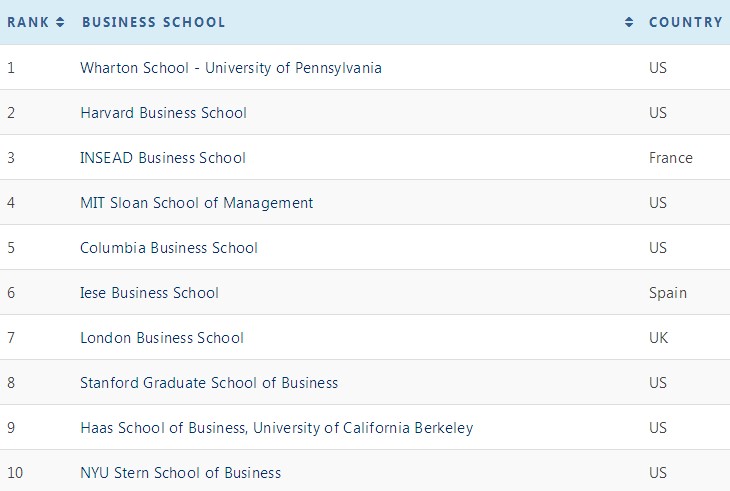
Task: Click rank number 10 cell
Action: click(15, 473)
